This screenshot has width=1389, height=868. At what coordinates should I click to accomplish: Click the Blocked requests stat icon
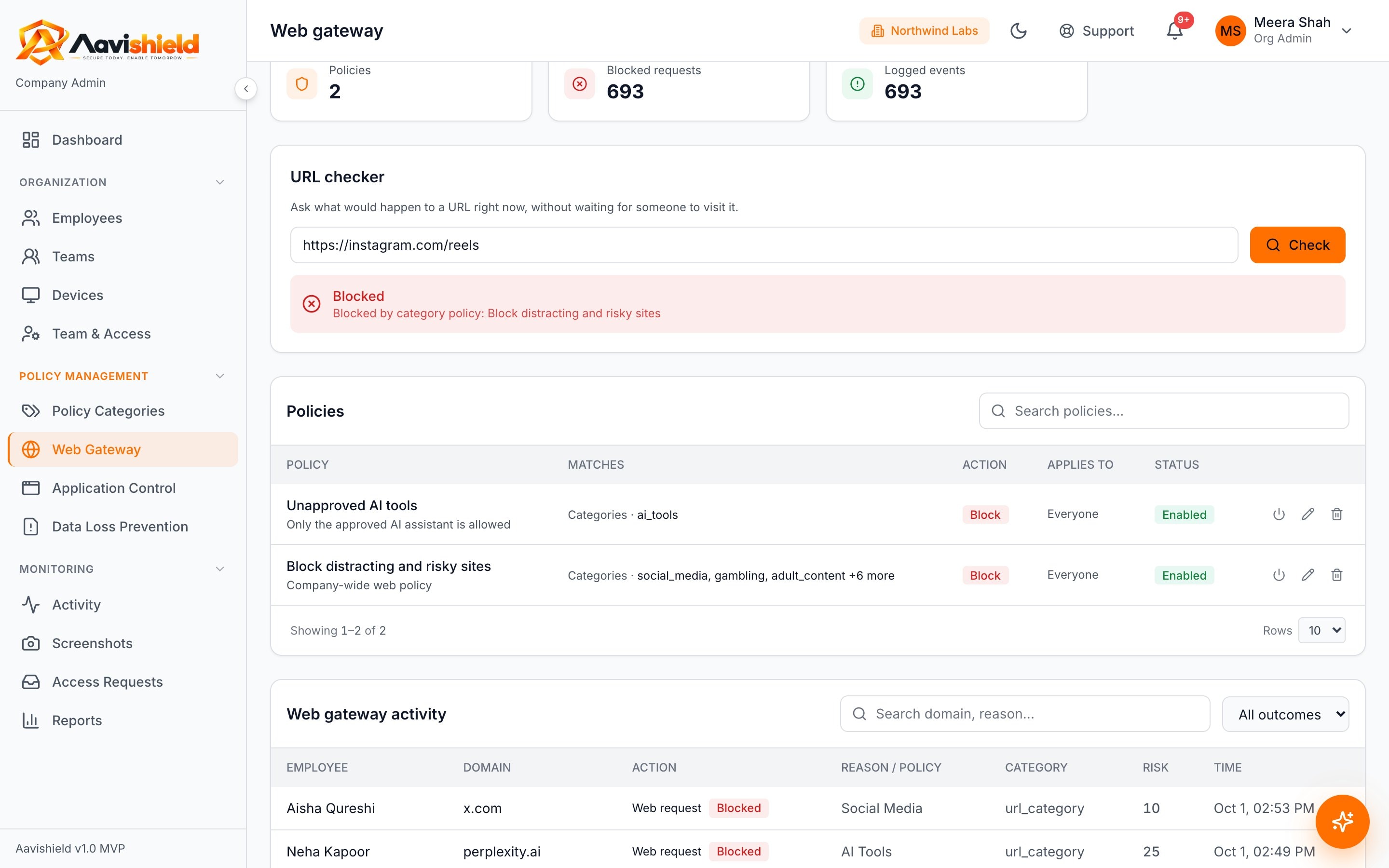pyautogui.click(x=580, y=84)
